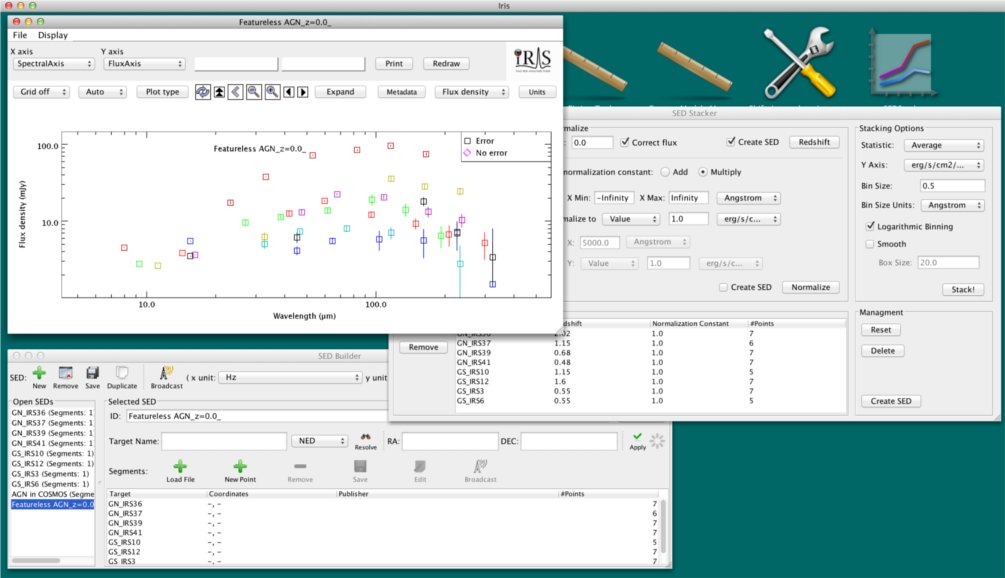Open the Flux density dropdown
Image resolution: width=1005 pixels, height=578 pixels.
coord(472,92)
